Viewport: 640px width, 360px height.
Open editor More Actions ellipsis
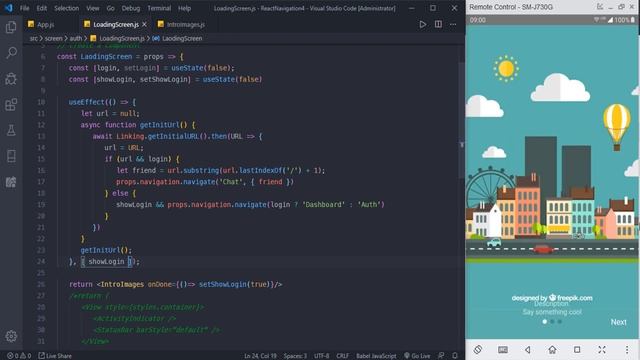click(x=453, y=24)
